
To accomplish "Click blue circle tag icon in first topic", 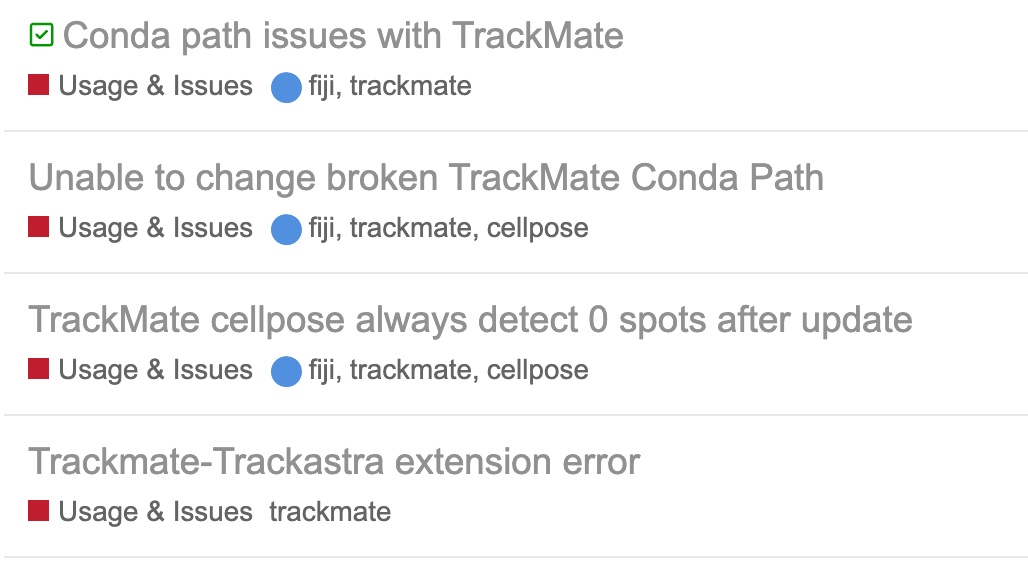I will (286, 87).
